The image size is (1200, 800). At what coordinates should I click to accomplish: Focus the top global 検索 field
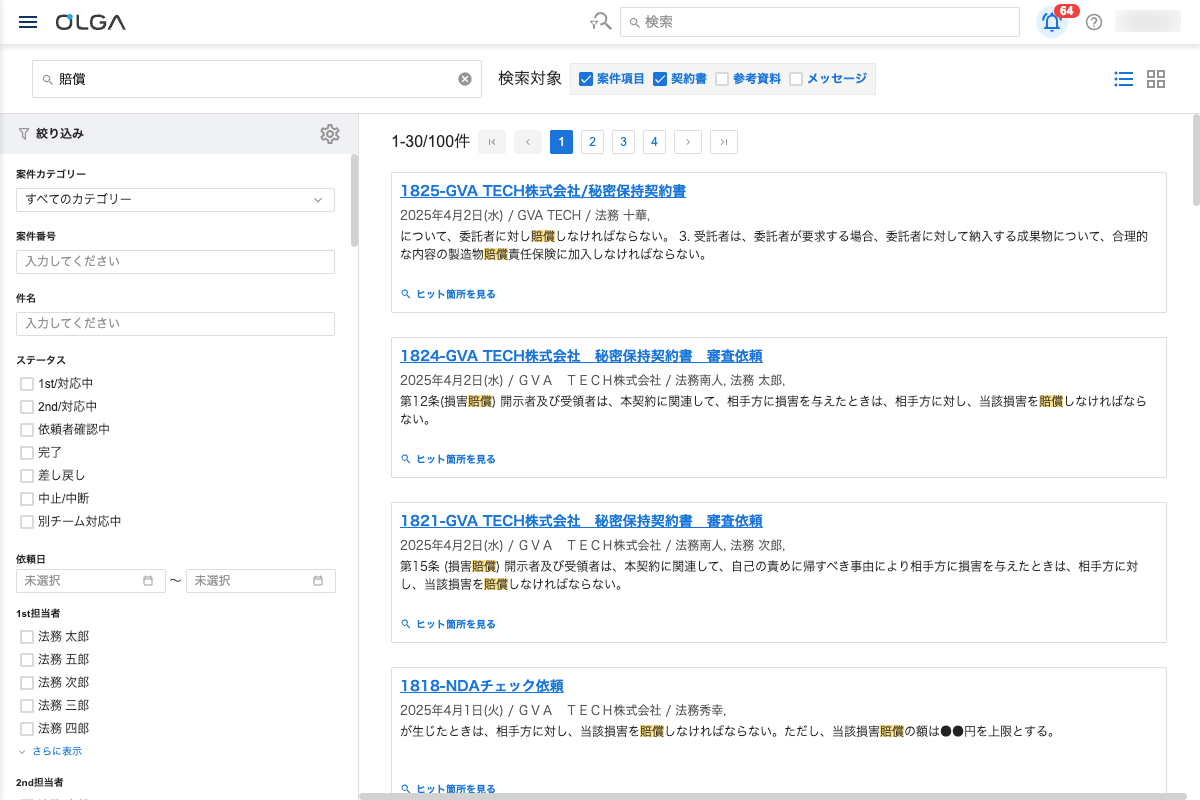pos(820,22)
